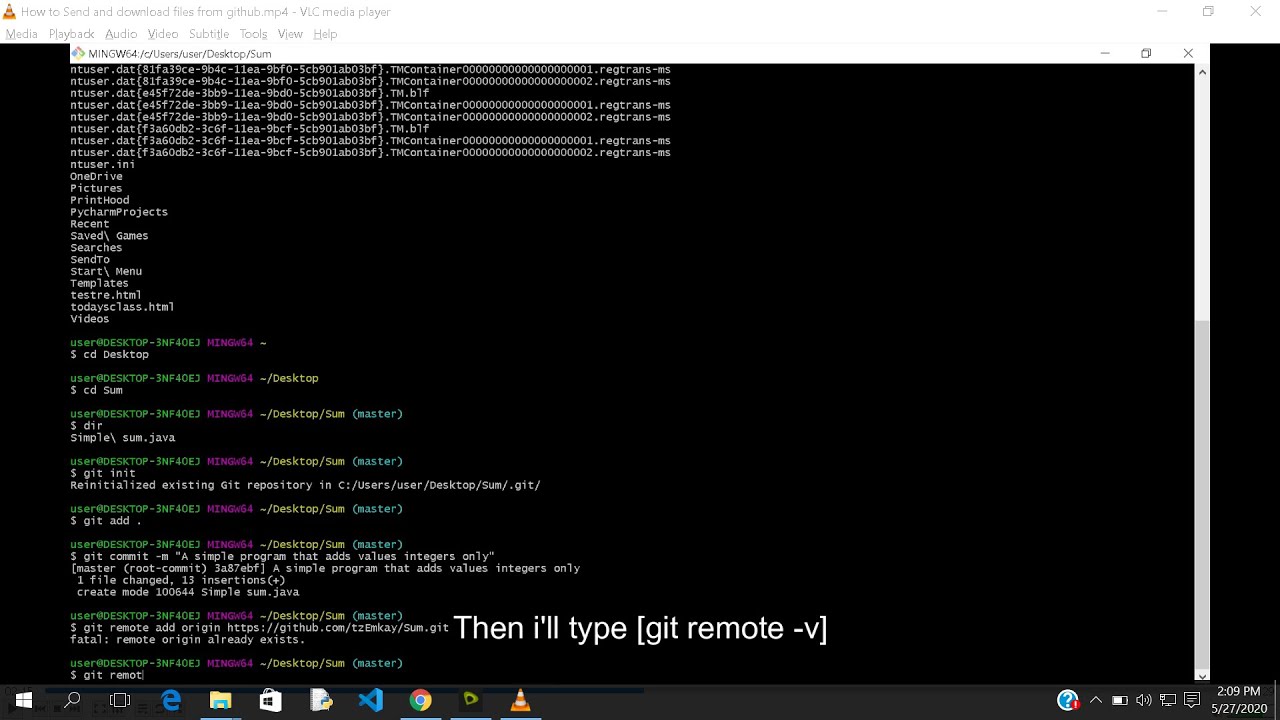Viewport: 1280px width, 720px height.
Task: Open the Tools menu in VLC
Action: tap(253, 34)
